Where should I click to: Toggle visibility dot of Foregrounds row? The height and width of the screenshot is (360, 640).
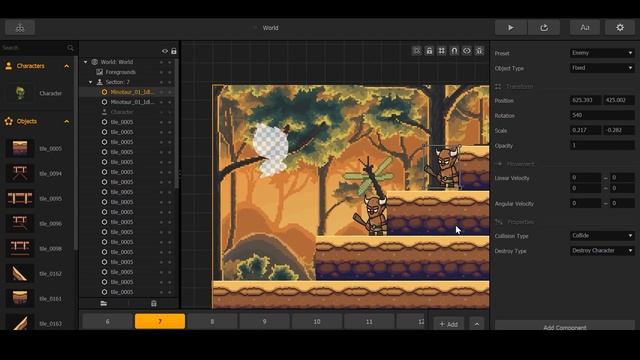tap(162, 72)
